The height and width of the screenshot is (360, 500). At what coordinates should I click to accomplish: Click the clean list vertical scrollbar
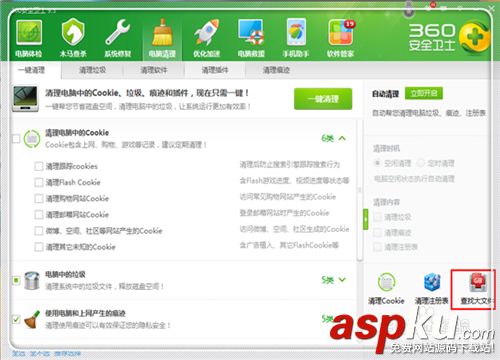pos(359,190)
